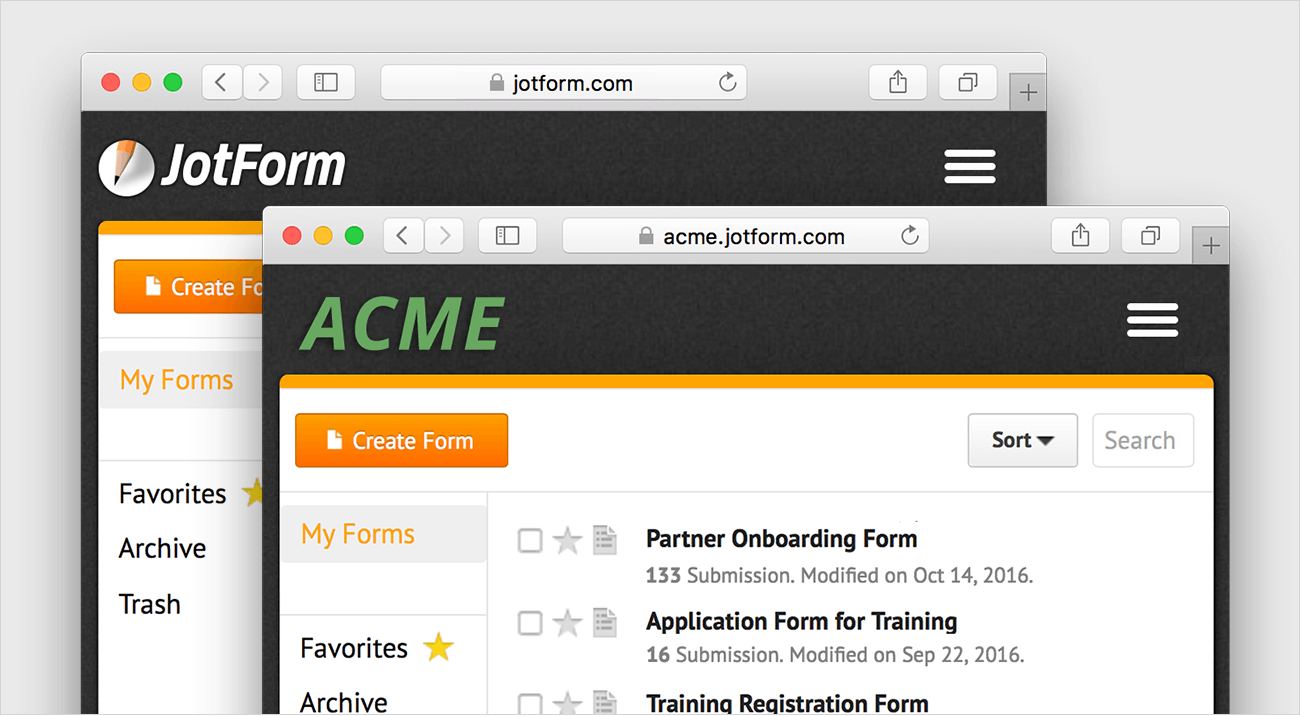Open the ACME hamburger menu
Image resolution: width=1300 pixels, height=716 pixels.
click(1152, 320)
